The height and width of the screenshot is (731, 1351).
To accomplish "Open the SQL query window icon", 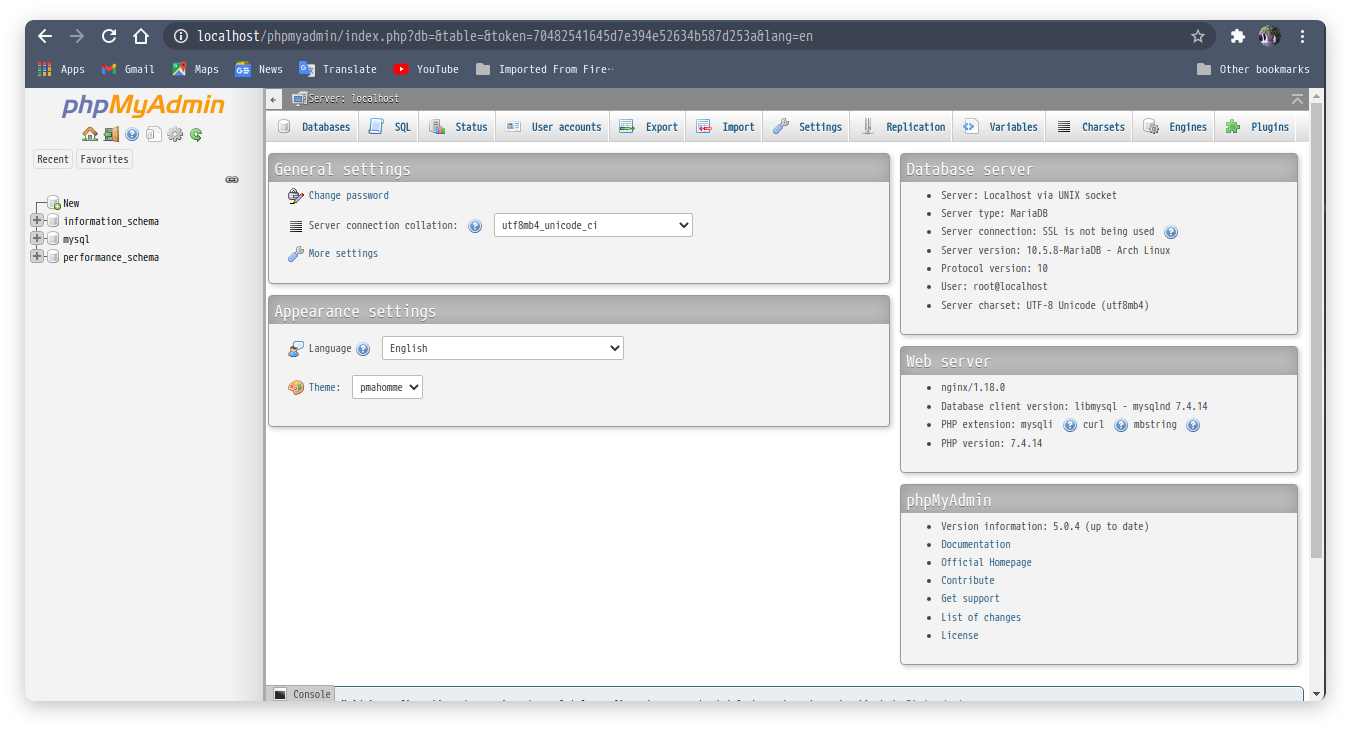I will 153,134.
